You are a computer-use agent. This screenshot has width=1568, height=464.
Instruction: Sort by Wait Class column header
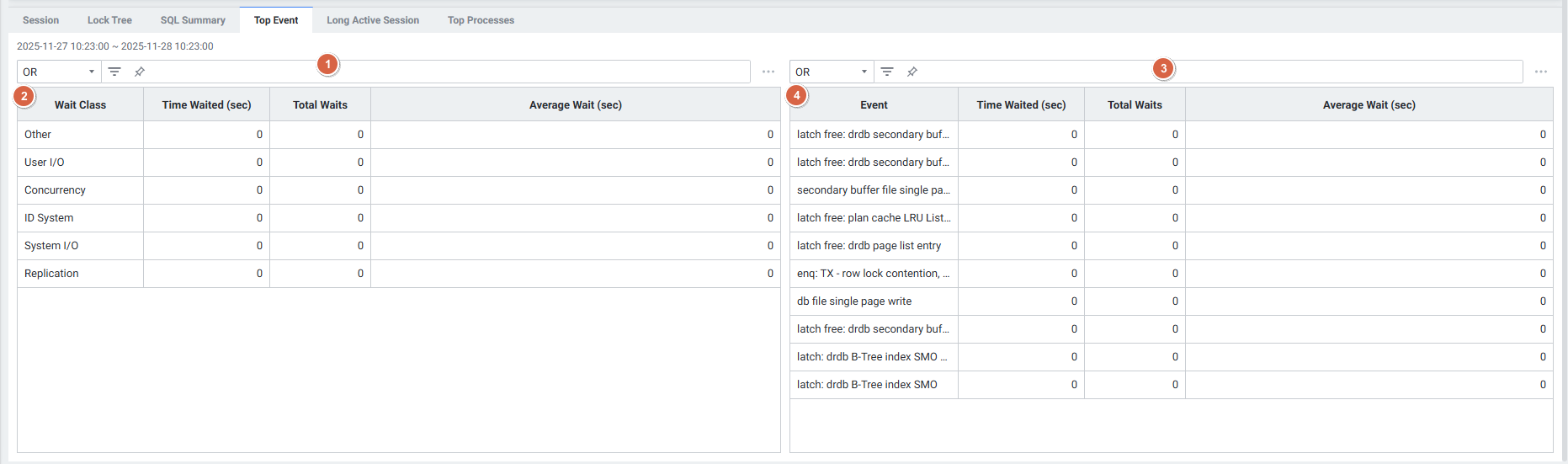point(80,105)
